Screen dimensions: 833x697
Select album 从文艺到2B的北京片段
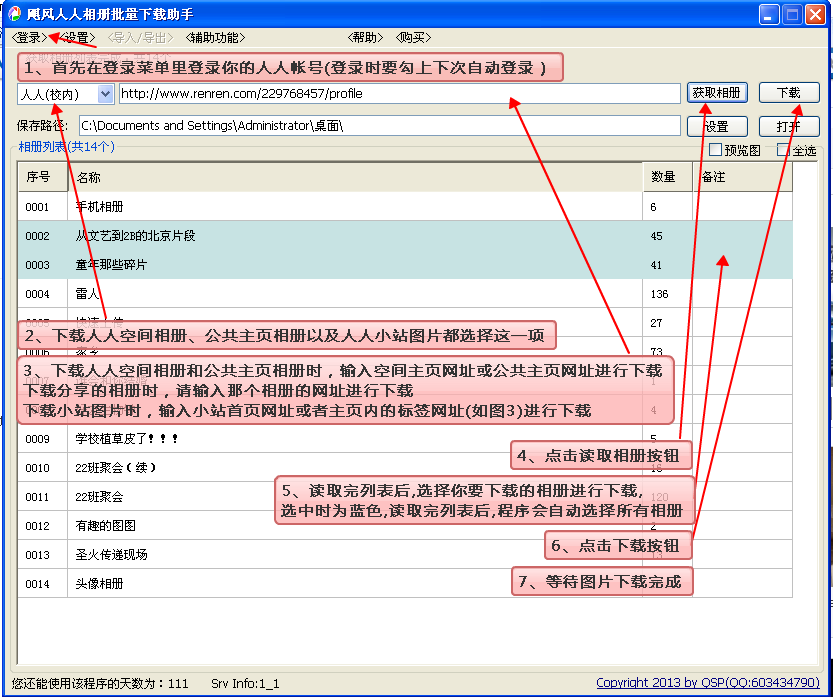point(405,236)
